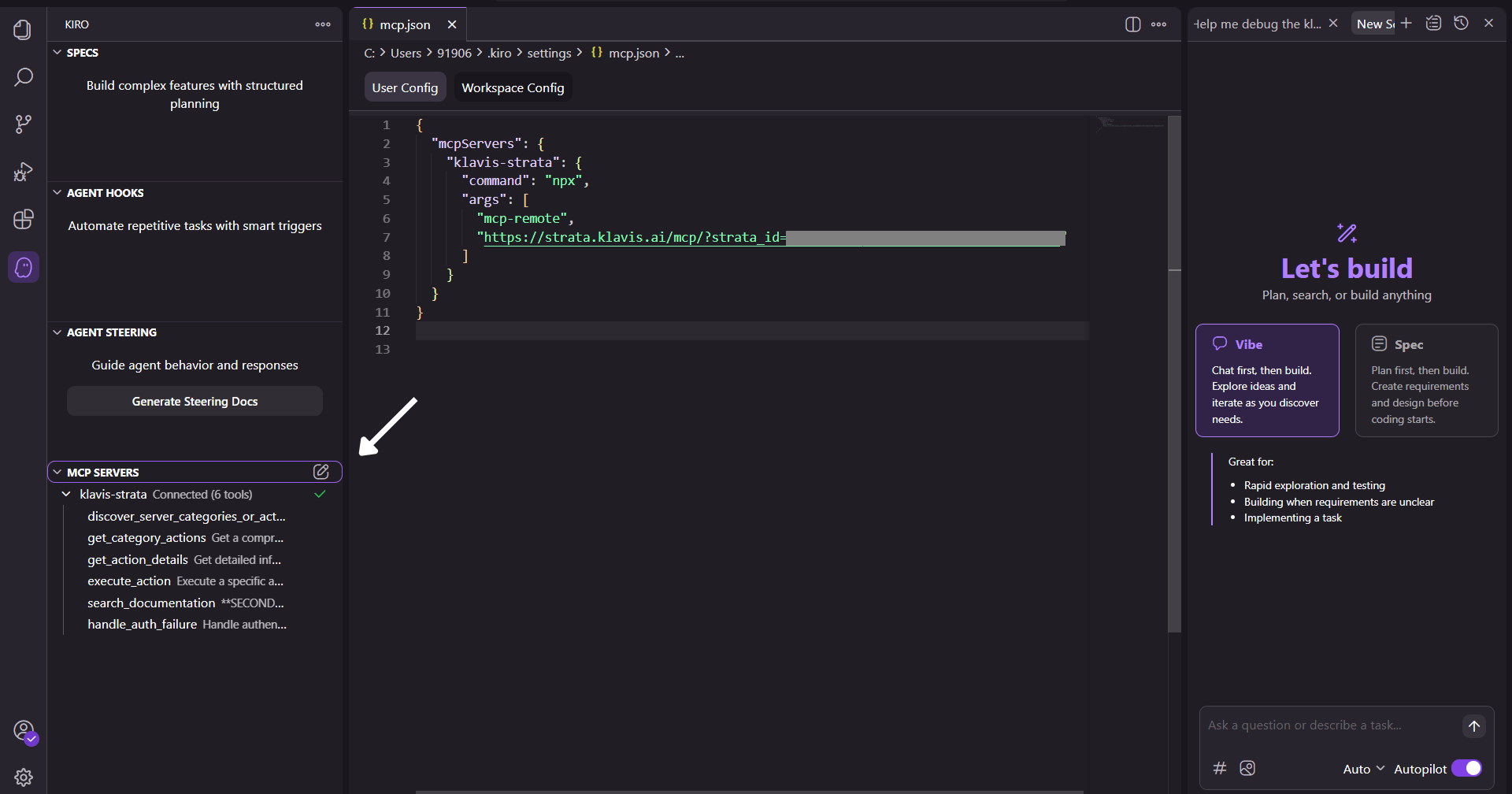Collapse the klavis-strata server tool list
The image size is (1512, 794).
point(65,494)
